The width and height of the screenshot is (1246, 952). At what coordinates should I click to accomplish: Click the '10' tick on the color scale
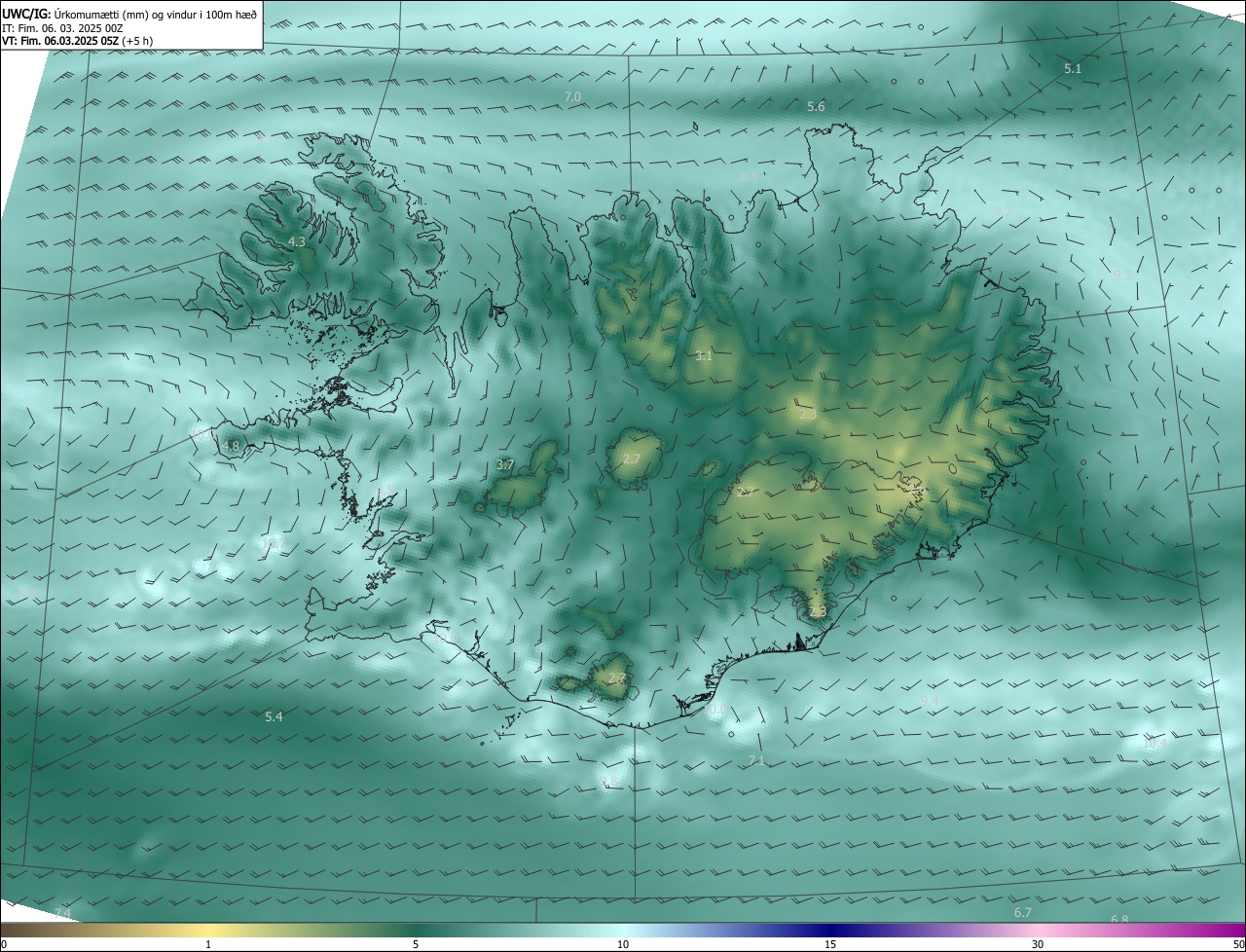(623, 944)
